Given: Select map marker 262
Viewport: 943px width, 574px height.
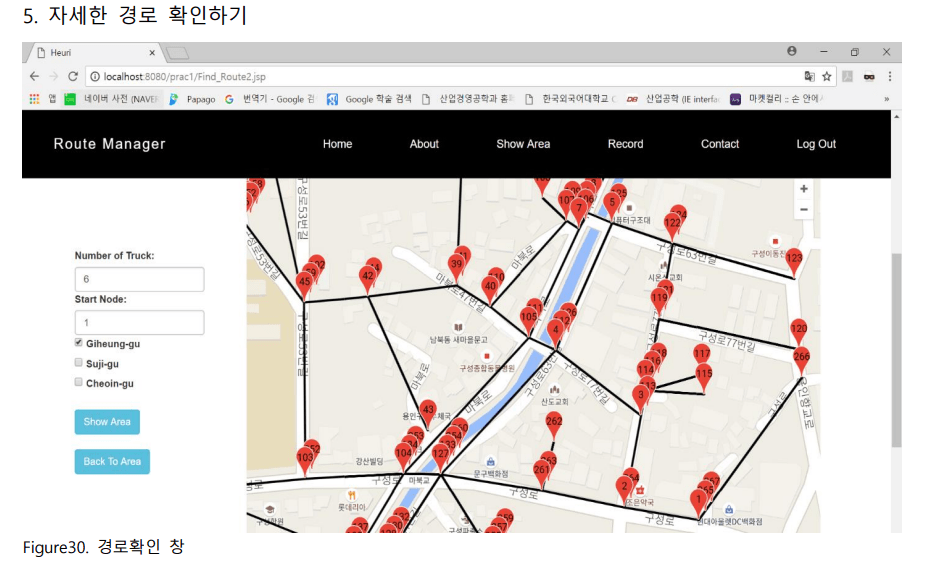Looking at the screenshot, I should pyautogui.click(x=554, y=424).
